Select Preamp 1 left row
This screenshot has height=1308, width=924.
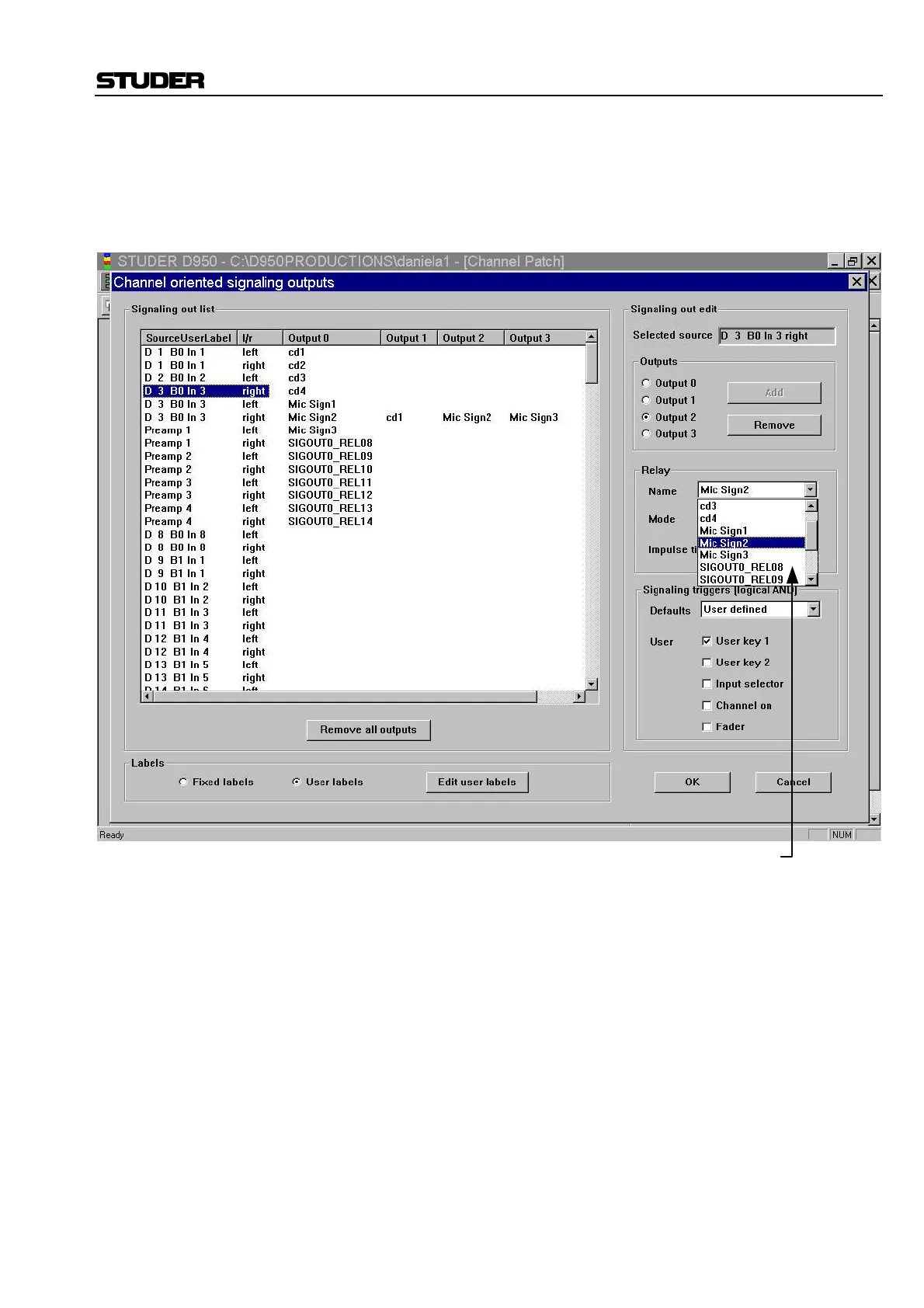363,430
